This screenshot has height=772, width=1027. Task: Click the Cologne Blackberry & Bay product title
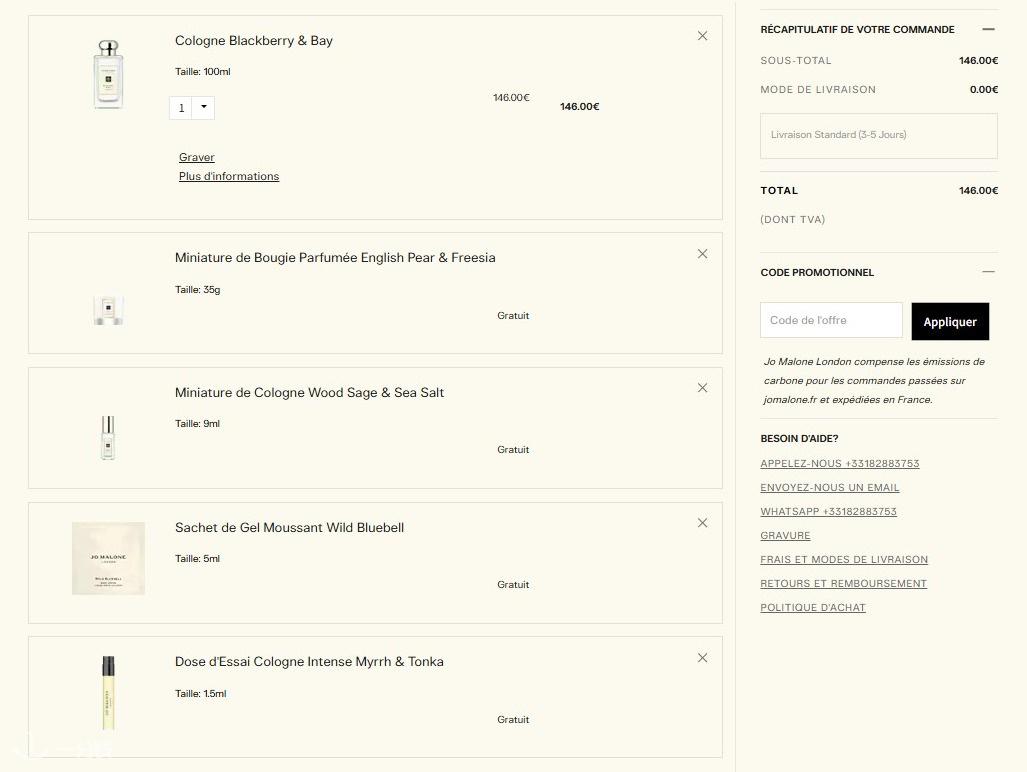pyautogui.click(x=253, y=41)
